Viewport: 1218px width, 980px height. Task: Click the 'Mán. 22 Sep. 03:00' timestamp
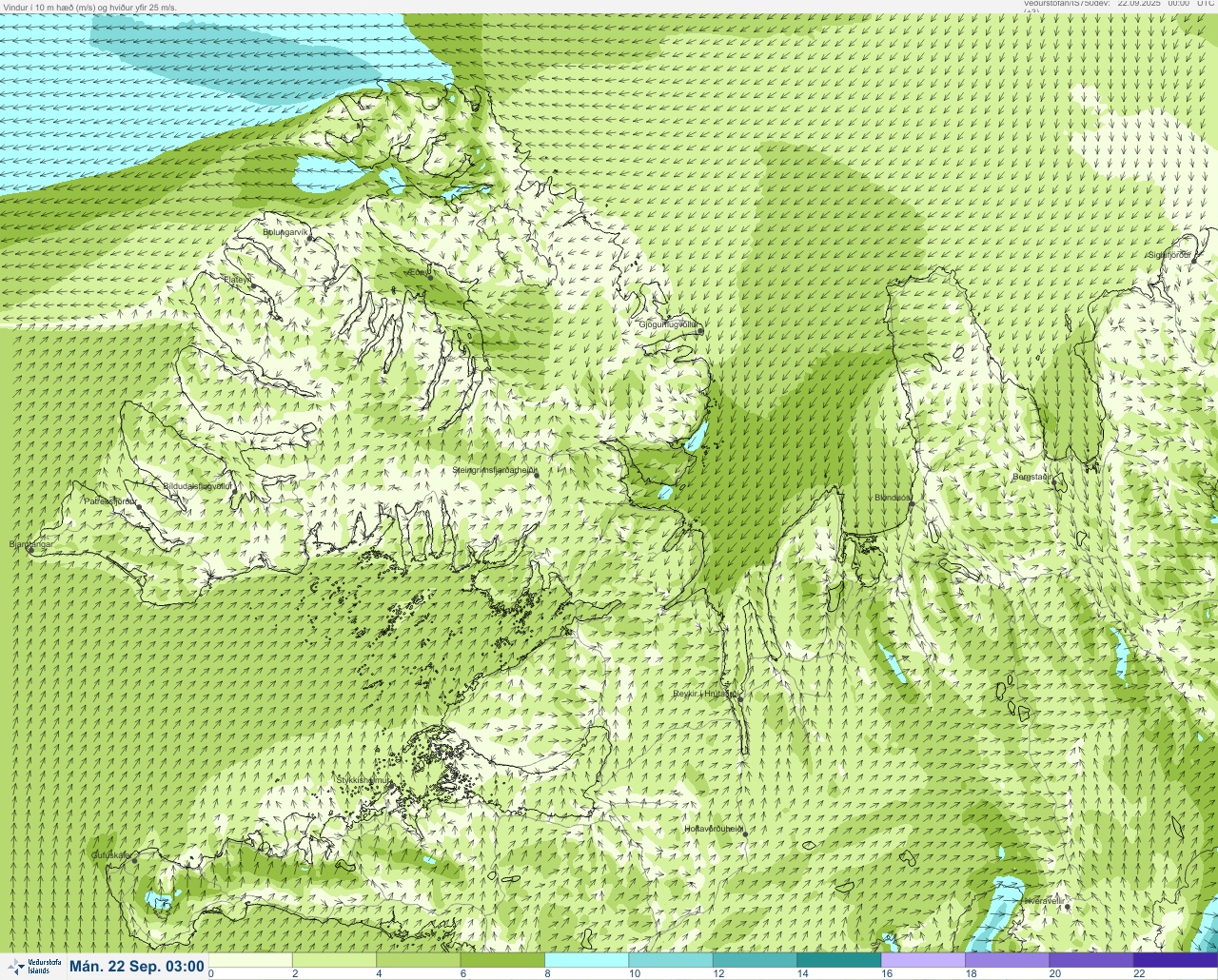click(x=137, y=967)
